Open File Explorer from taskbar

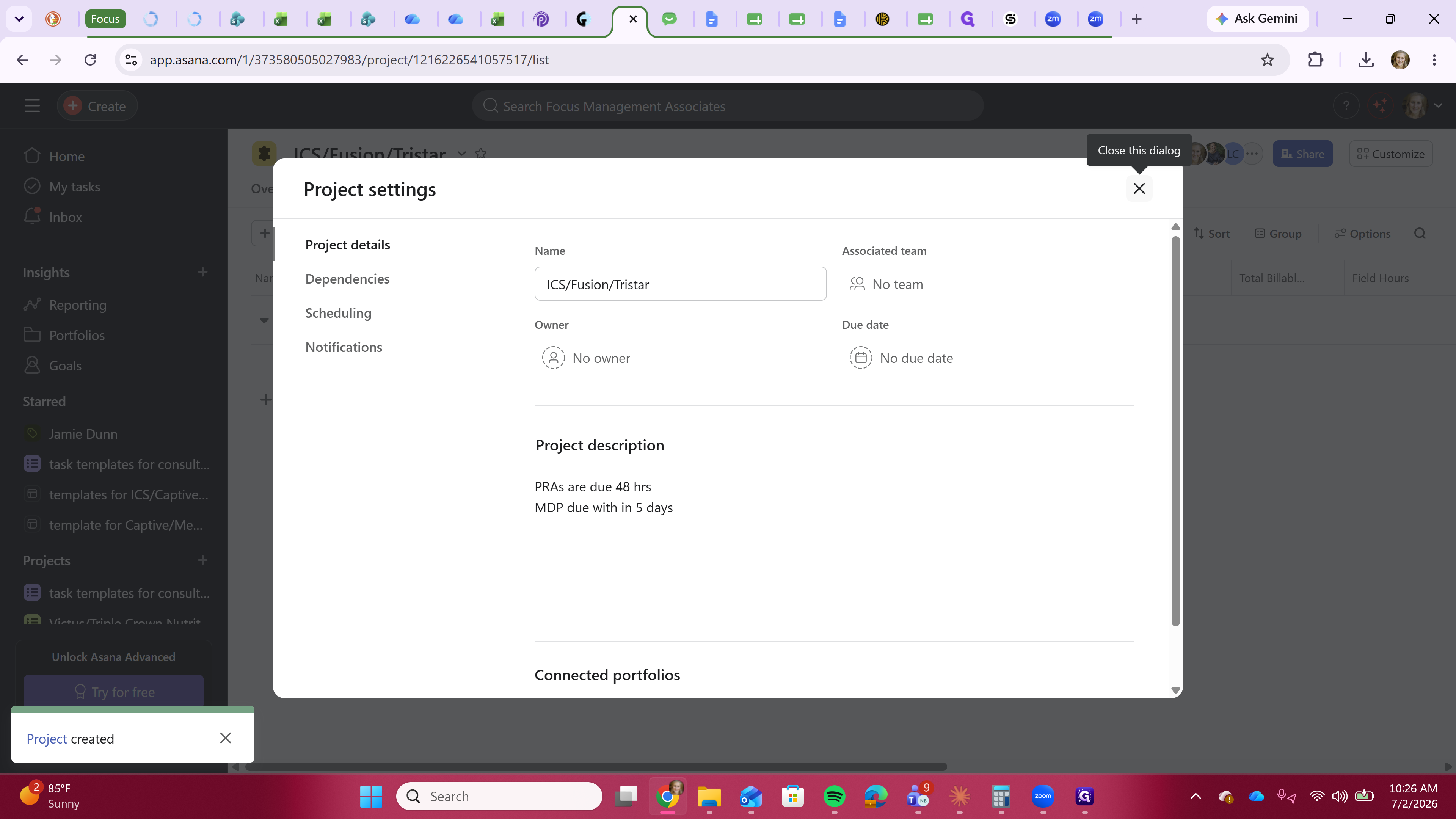pos(709,796)
